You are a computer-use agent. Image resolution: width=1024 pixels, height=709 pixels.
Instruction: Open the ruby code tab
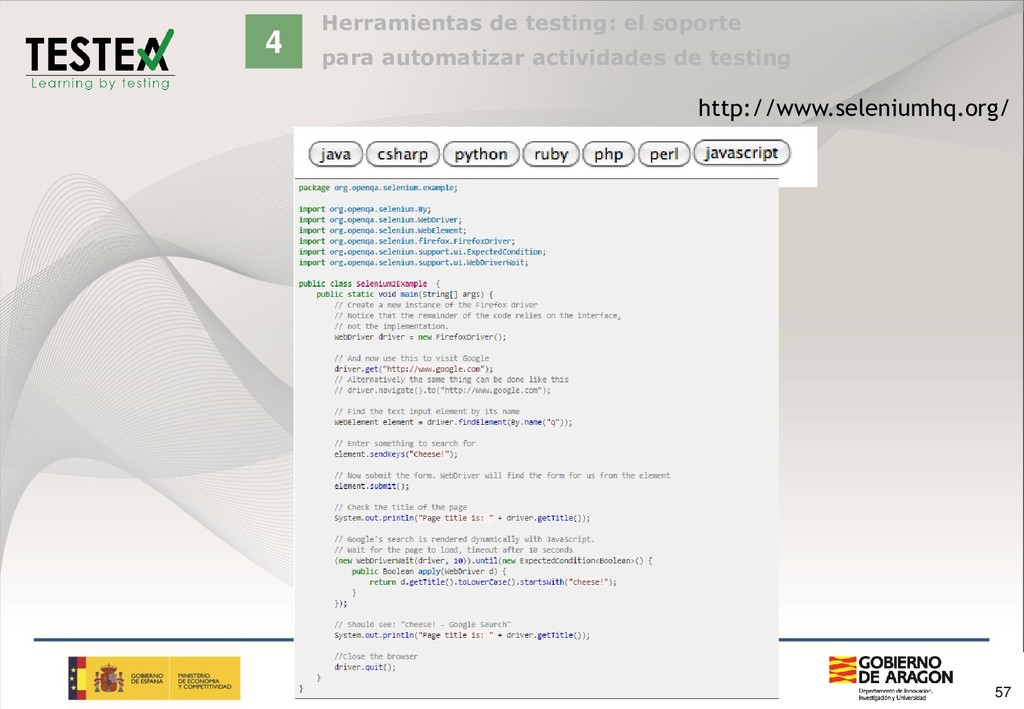click(x=551, y=154)
